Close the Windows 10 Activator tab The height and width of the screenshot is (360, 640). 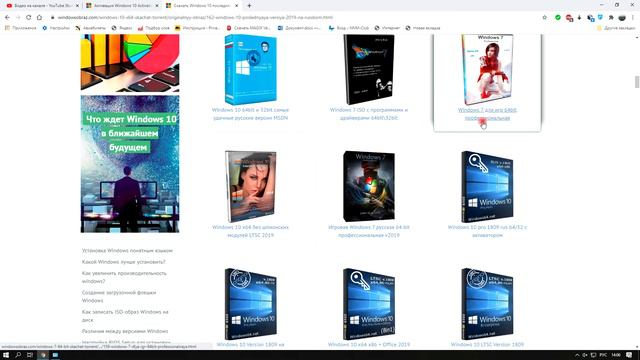(157, 6)
